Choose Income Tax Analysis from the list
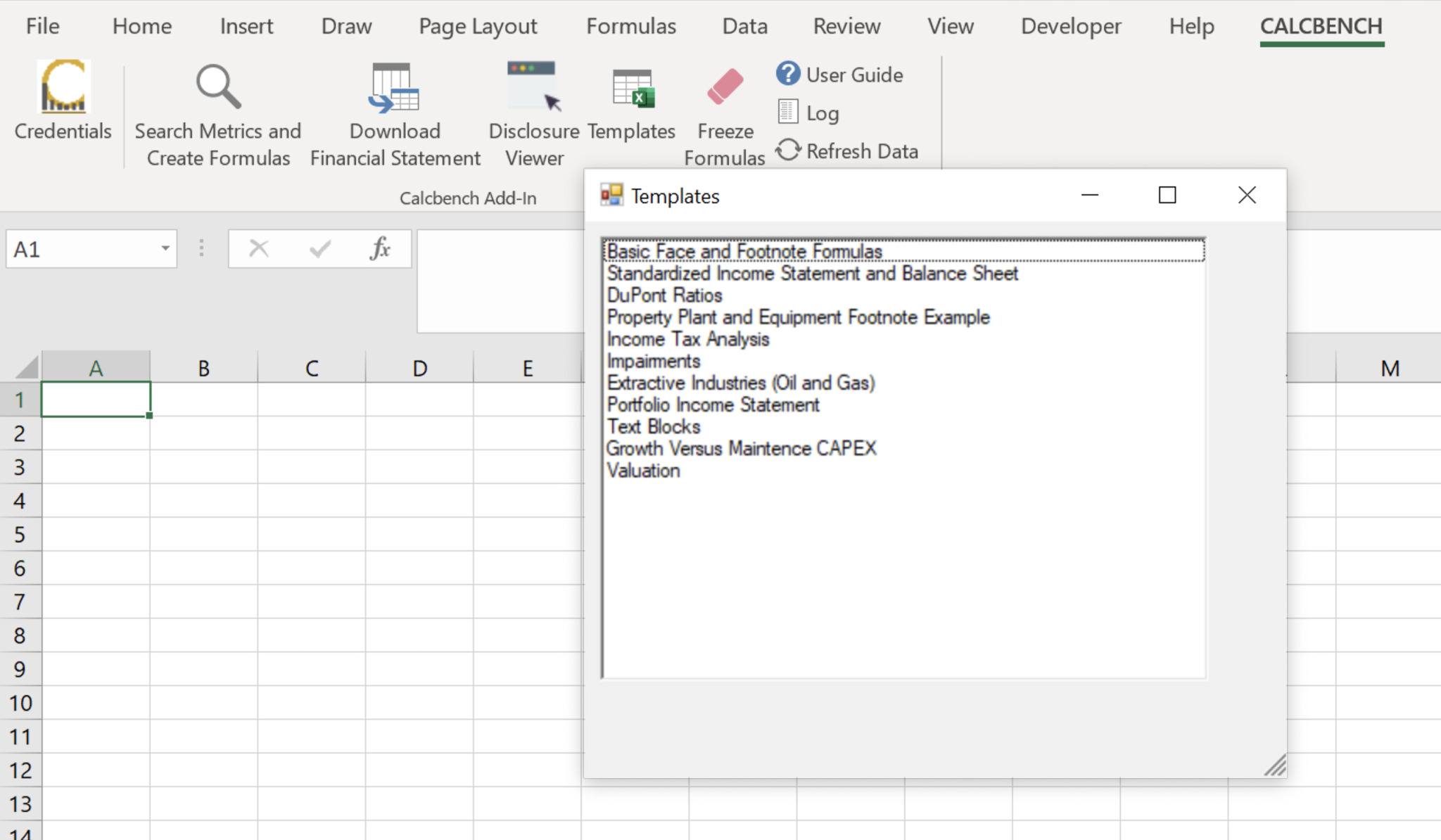Image resolution: width=1441 pixels, height=840 pixels. pyautogui.click(x=687, y=339)
